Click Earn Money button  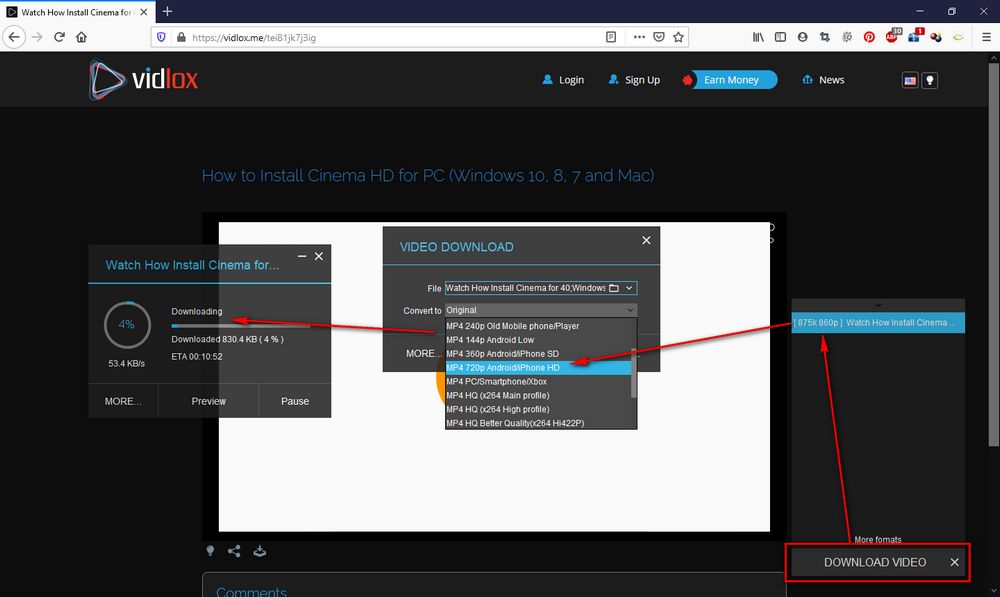coord(731,80)
